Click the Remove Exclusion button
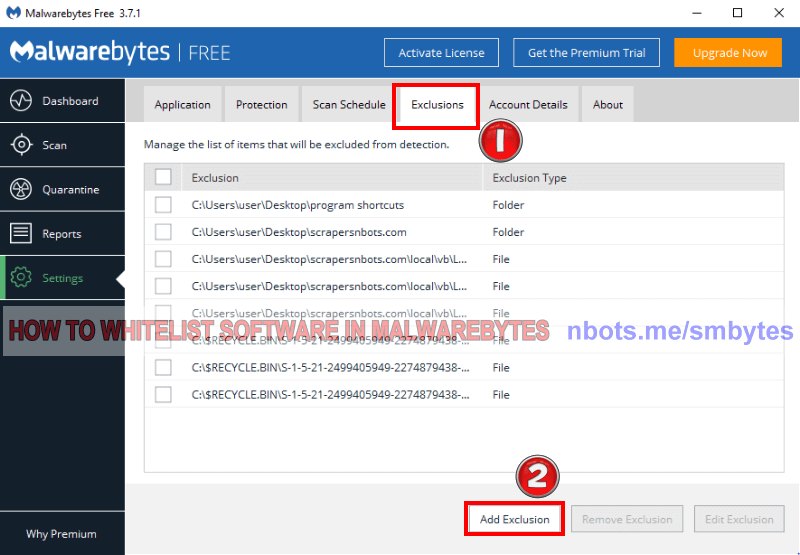Screen dimensions: 800x555 [x=627, y=519]
